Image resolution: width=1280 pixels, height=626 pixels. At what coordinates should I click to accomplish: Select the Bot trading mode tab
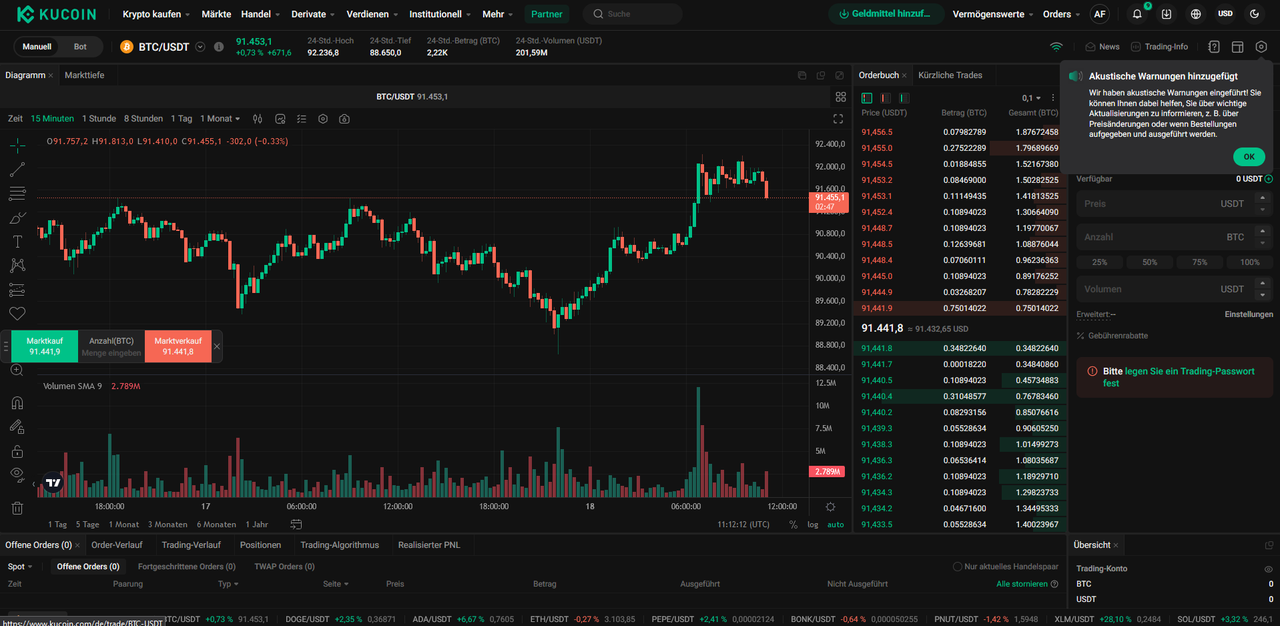(80, 47)
